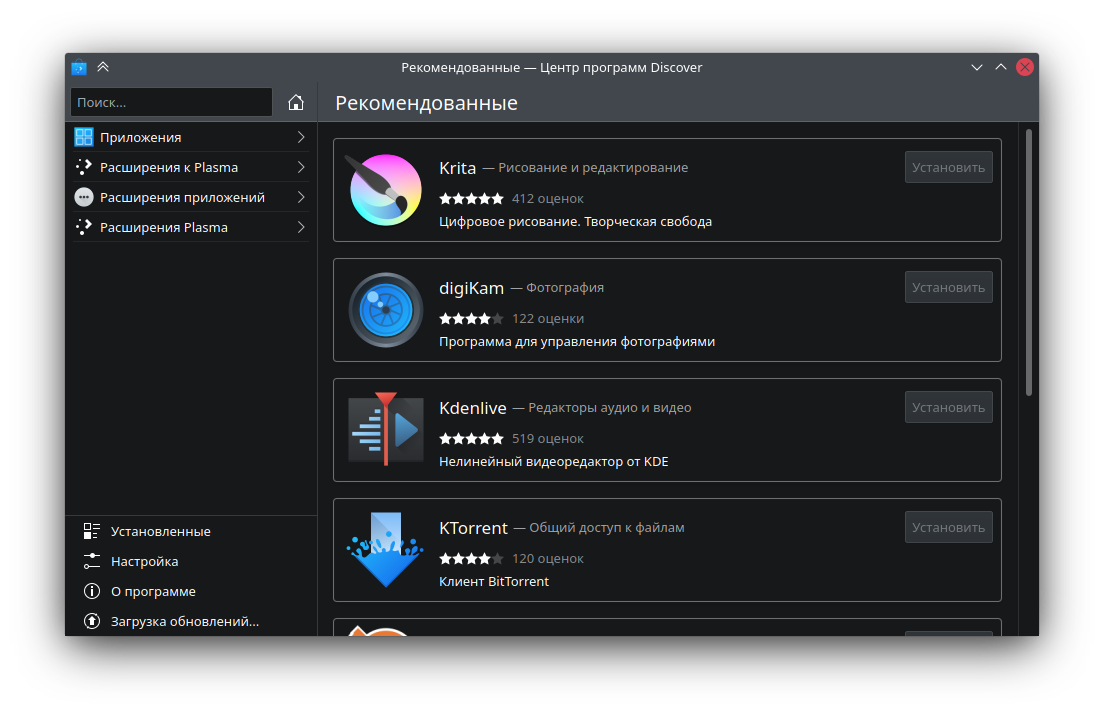Open Загрузка обновлений page

pos(191,621)
